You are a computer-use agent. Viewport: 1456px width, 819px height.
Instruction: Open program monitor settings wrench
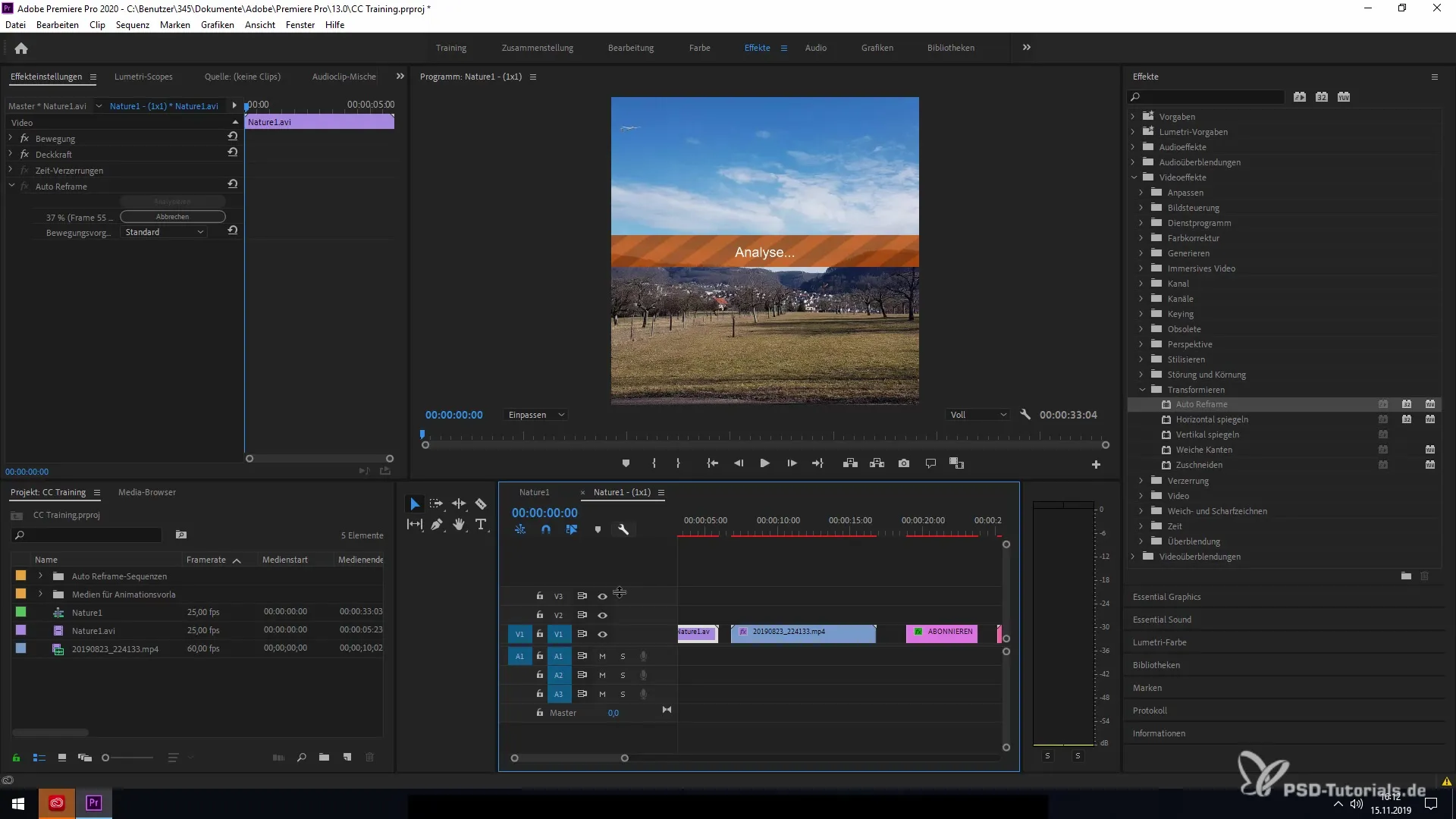point(1025,415)
